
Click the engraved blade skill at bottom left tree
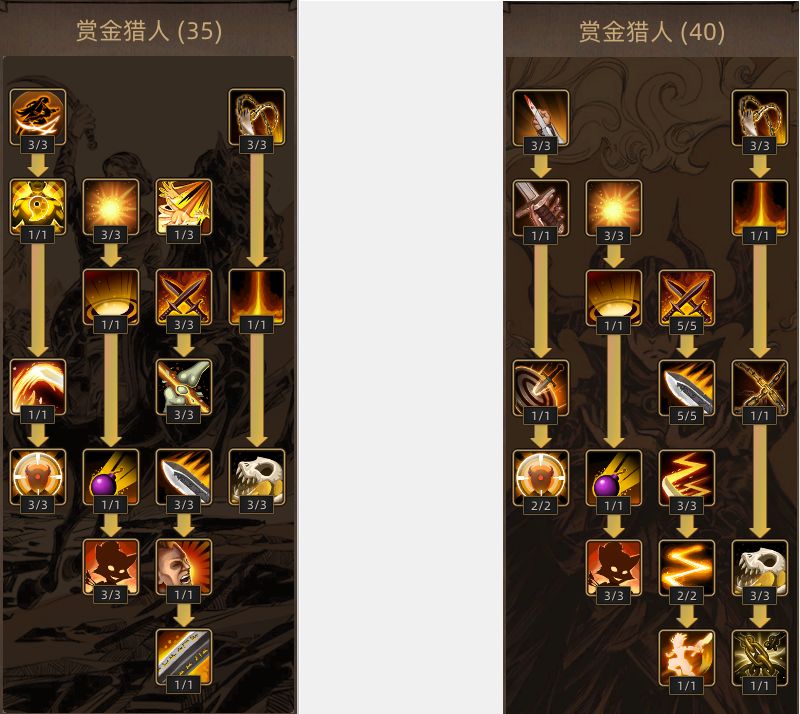pos(184,656)
